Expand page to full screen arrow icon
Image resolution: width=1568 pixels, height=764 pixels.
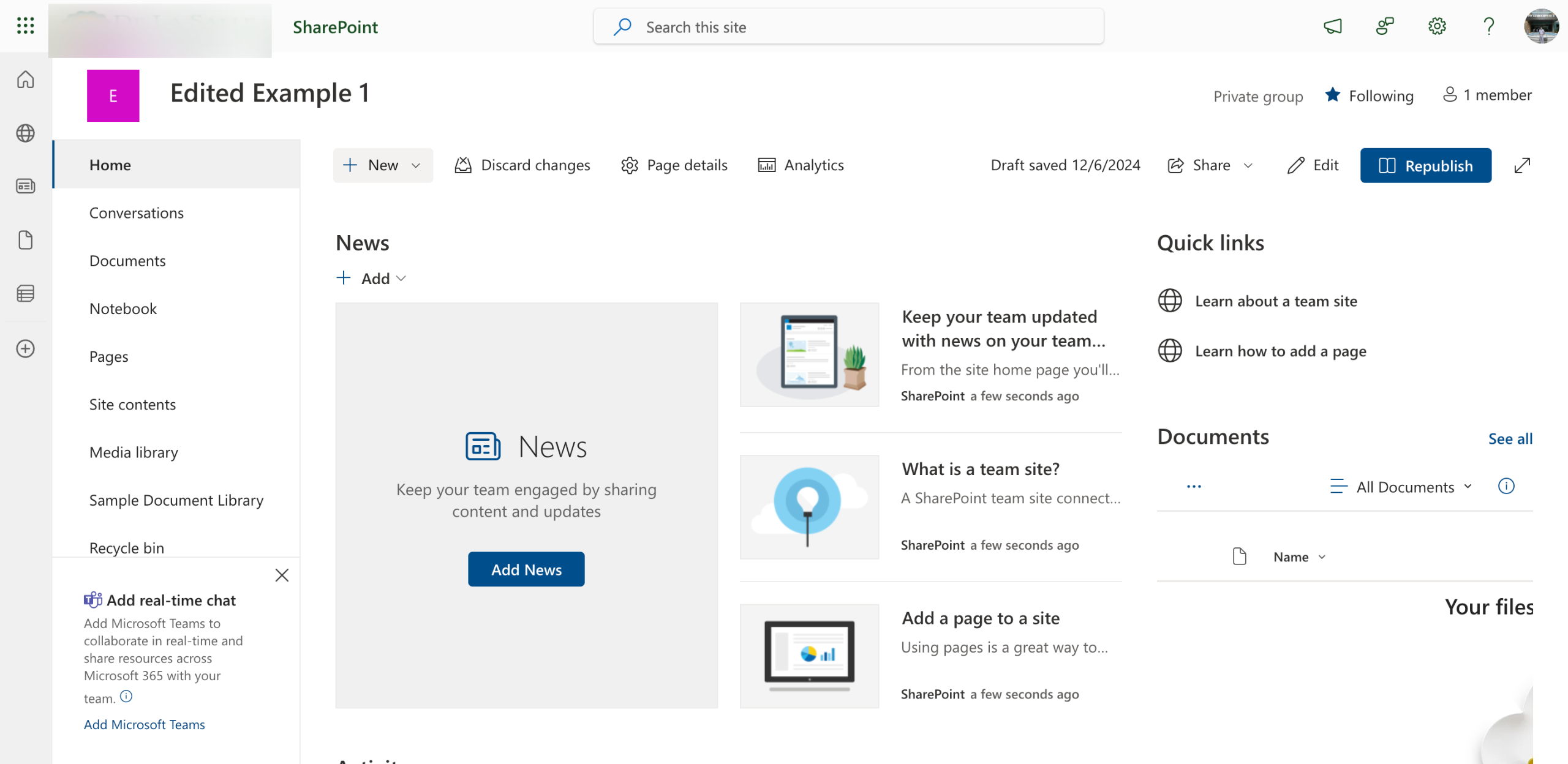tap(1522, 165)
